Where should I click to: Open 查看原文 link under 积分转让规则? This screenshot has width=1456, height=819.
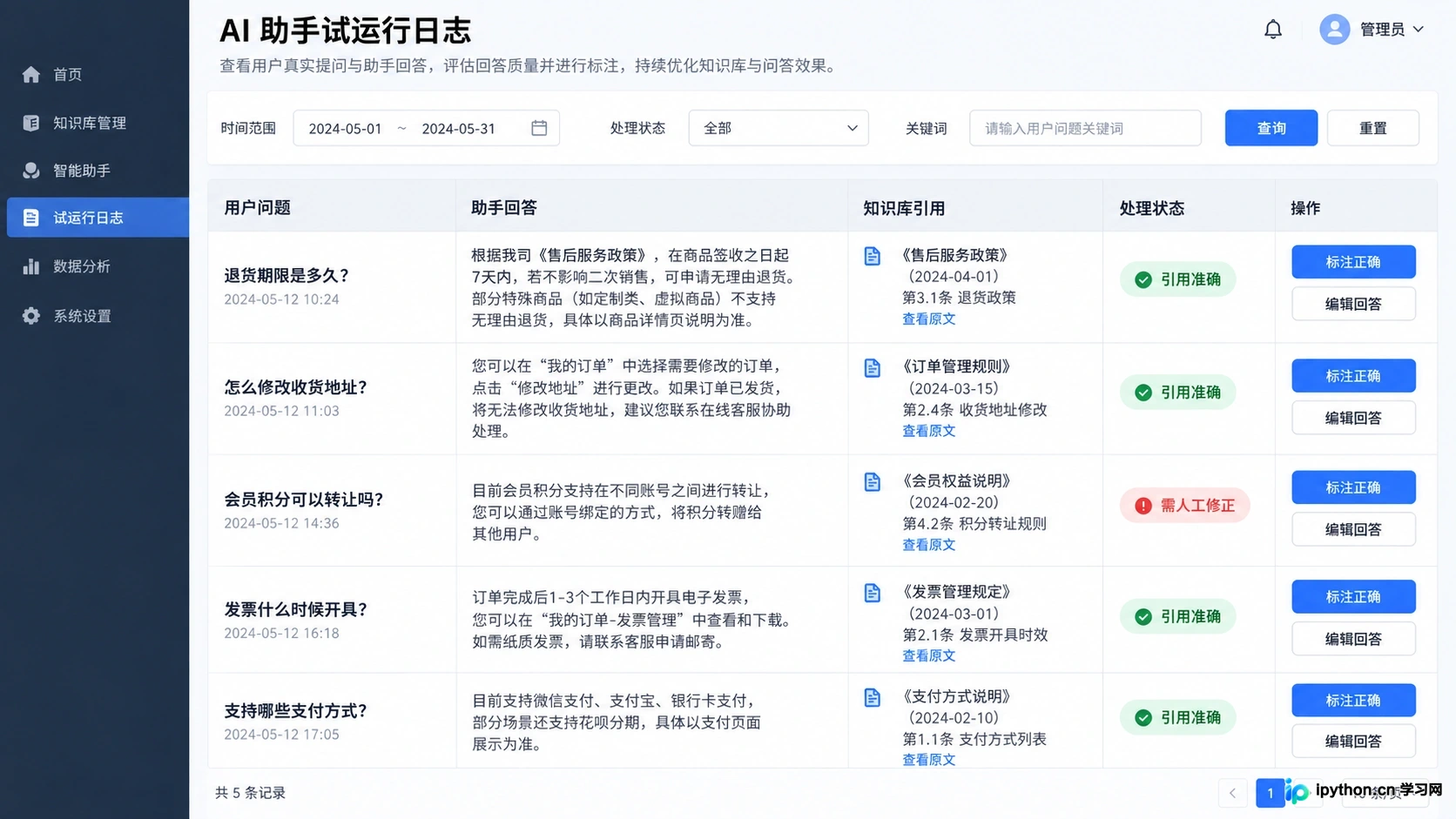(x=928, y=545)
